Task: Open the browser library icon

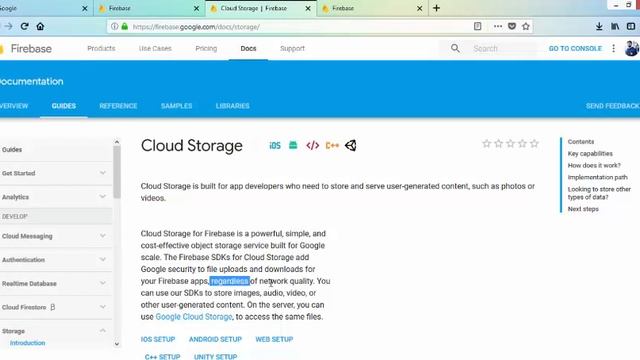Action: click(615, 27)
